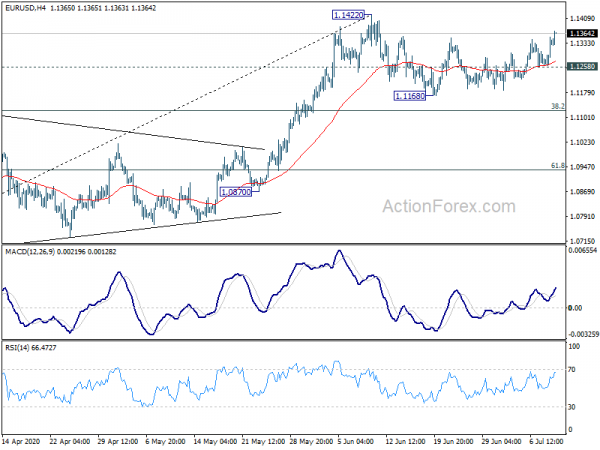This screenshot has width=600, height=450.
Task: Click the RSI 70 level axis value
Action: [573, 371]
